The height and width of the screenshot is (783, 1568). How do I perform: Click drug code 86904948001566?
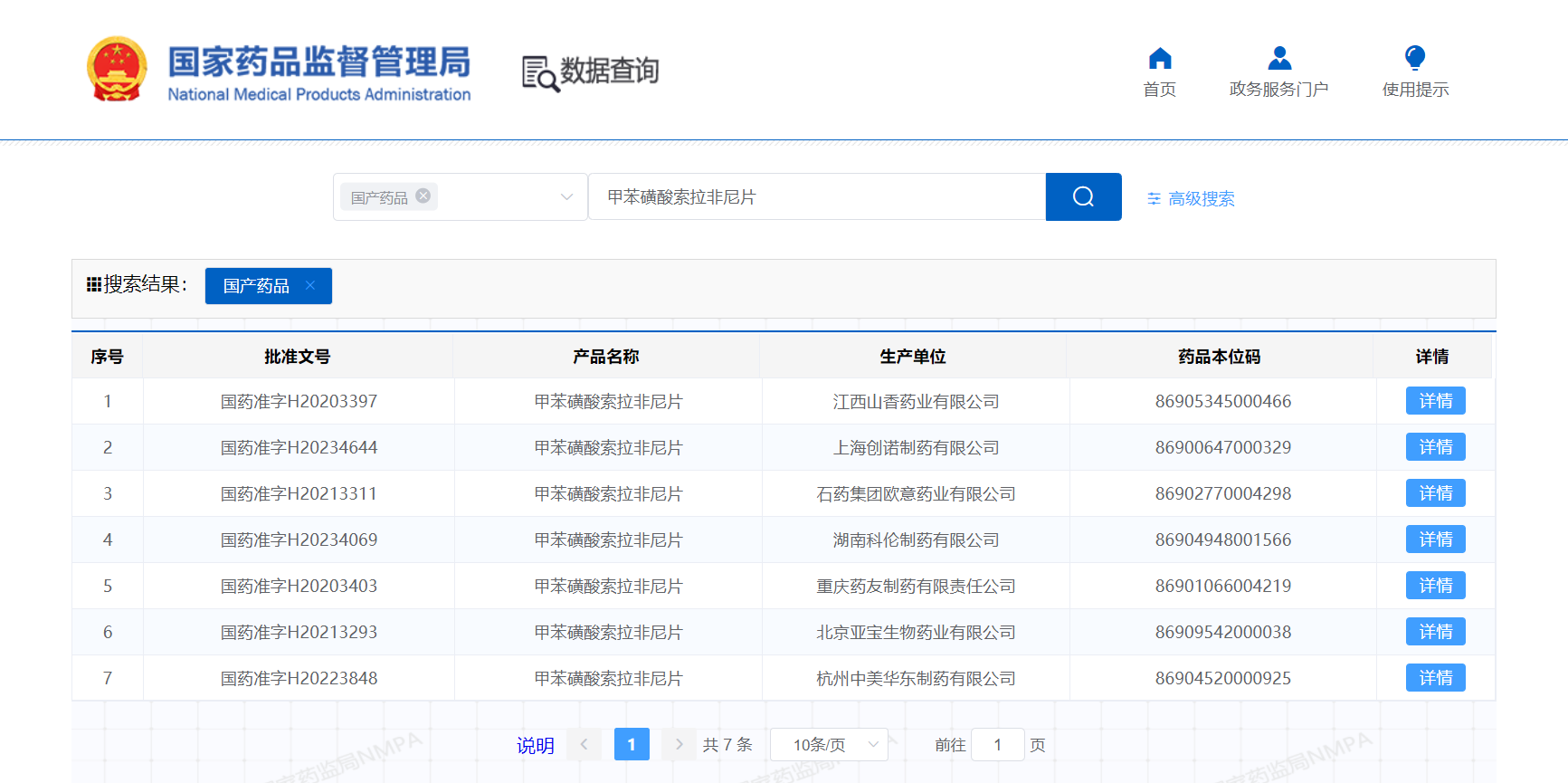coord(1223,540)
